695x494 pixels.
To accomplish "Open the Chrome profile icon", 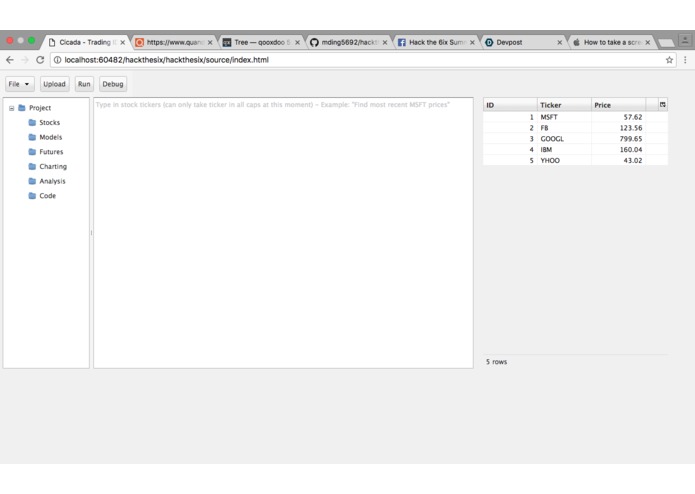I will (x=685, y=40).
